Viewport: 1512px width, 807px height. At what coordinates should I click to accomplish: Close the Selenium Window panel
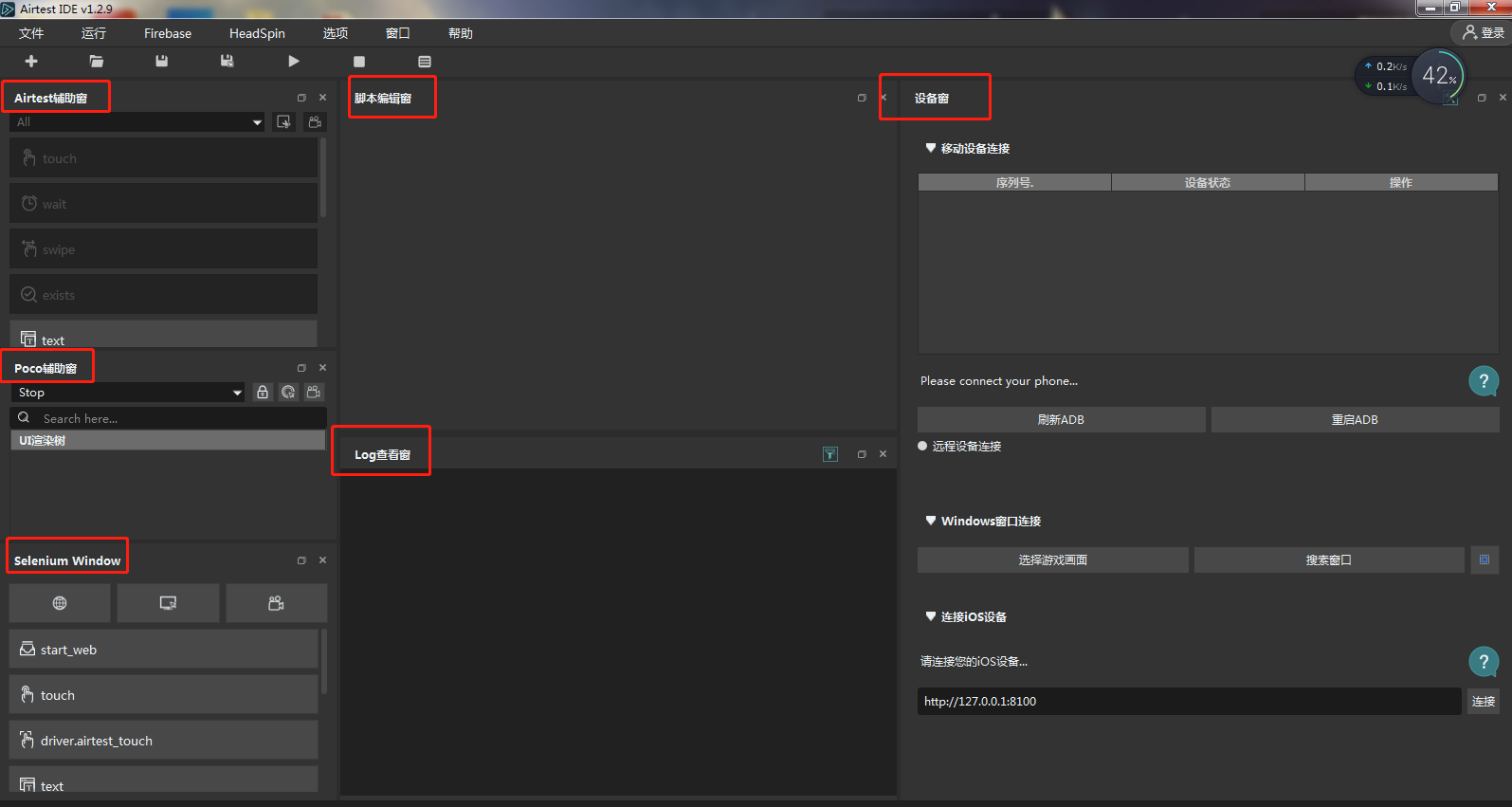(322, 560)
